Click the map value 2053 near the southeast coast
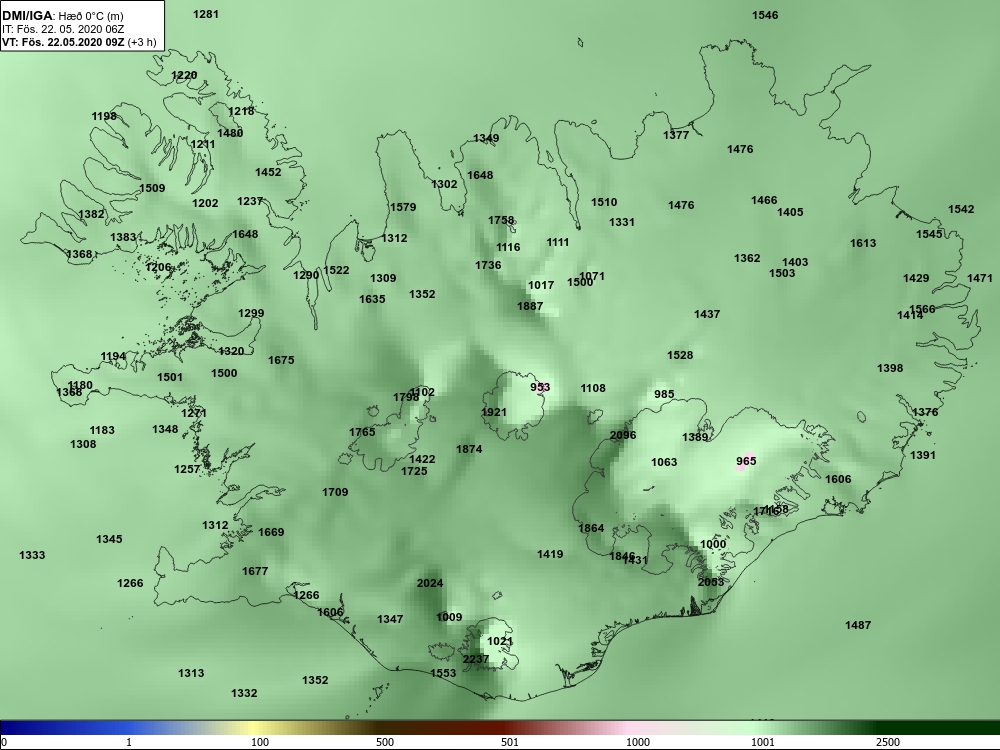Image resolution: width=1000 pixels, height=750 pixels. [710, 582]
